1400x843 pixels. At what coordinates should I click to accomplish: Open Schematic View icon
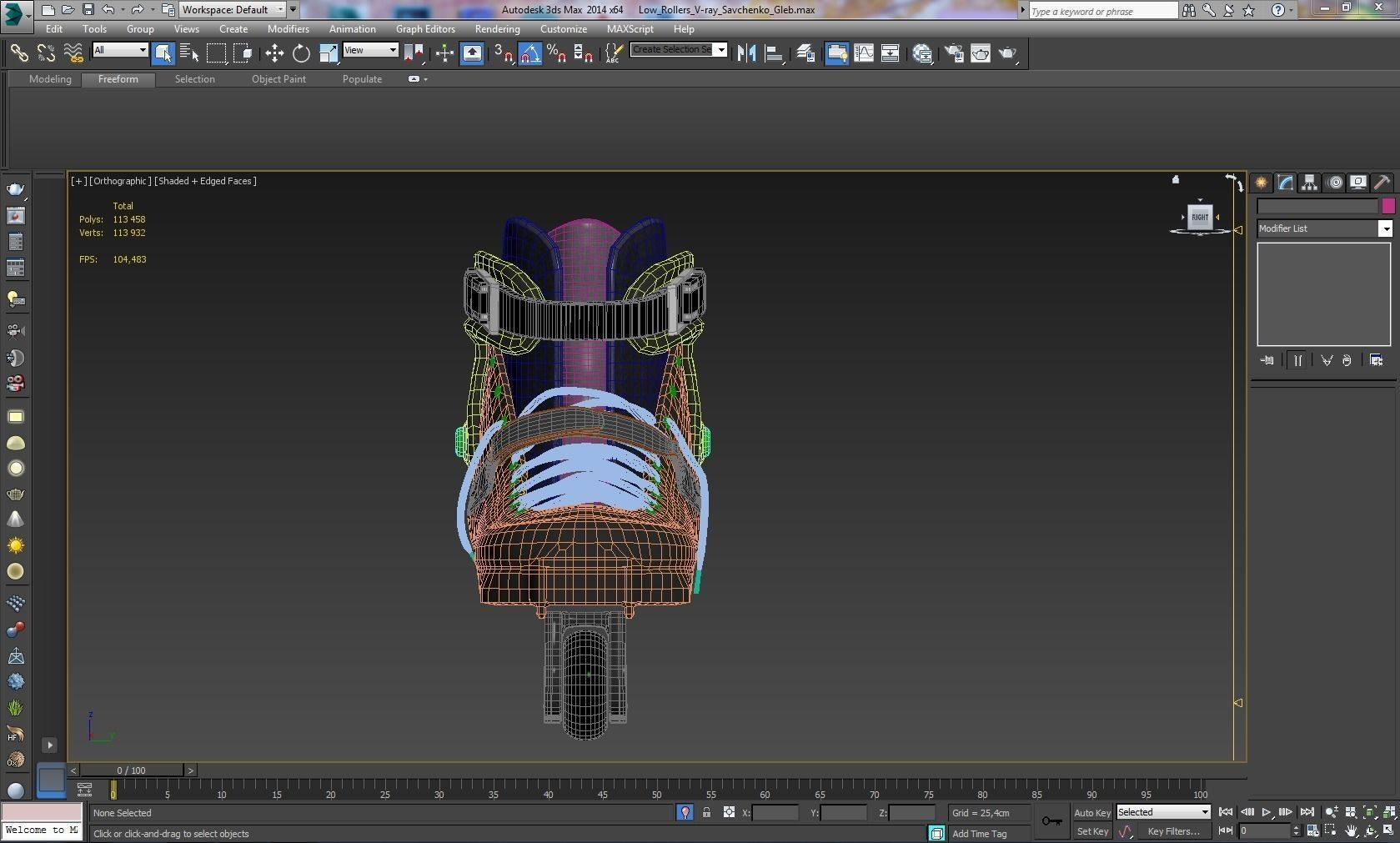pos(890,53)
